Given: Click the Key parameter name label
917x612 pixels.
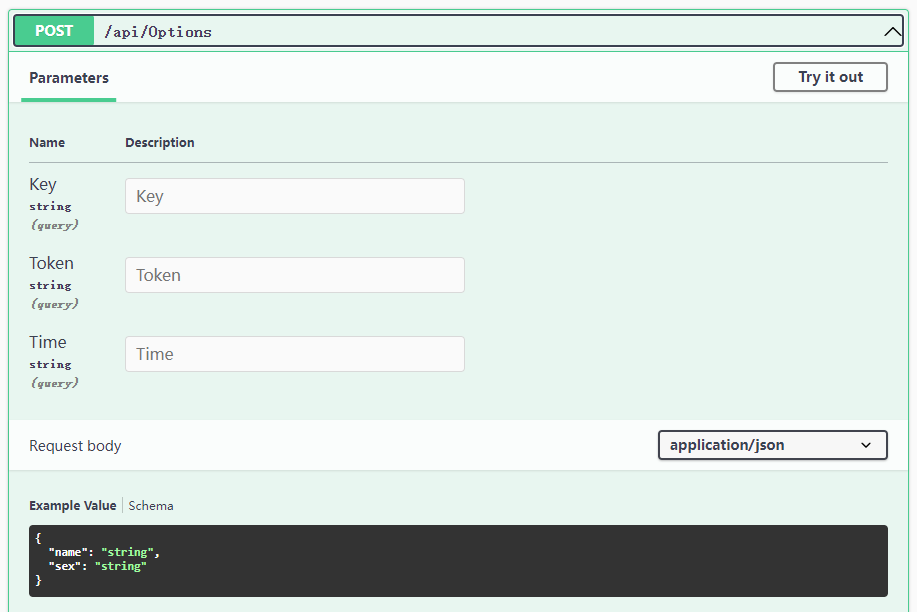Looking at the screenshot, I should 43,184.
